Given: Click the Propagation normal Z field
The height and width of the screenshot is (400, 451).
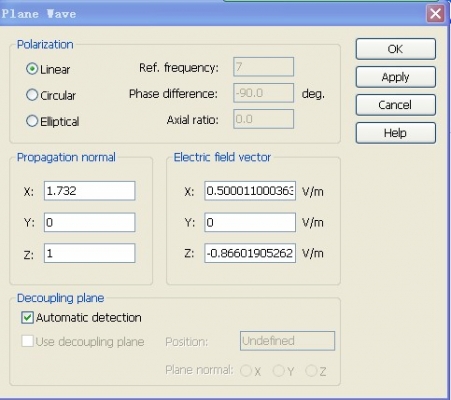Looking at the screenshot, I should click(x=90, y=253).
